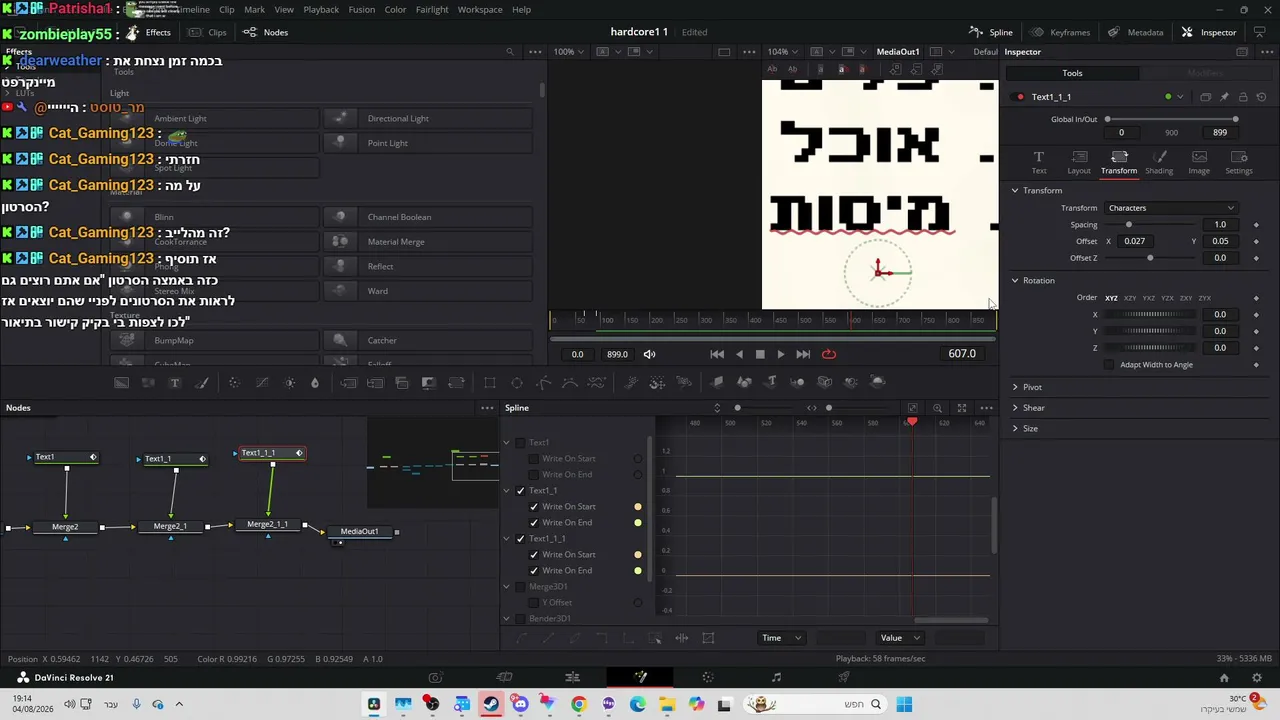The width and height of the screenshot is (1280, 720).
Task: Toggle the Nodes panel button at top
Action: pyautogui.click(x=266, y=32)
